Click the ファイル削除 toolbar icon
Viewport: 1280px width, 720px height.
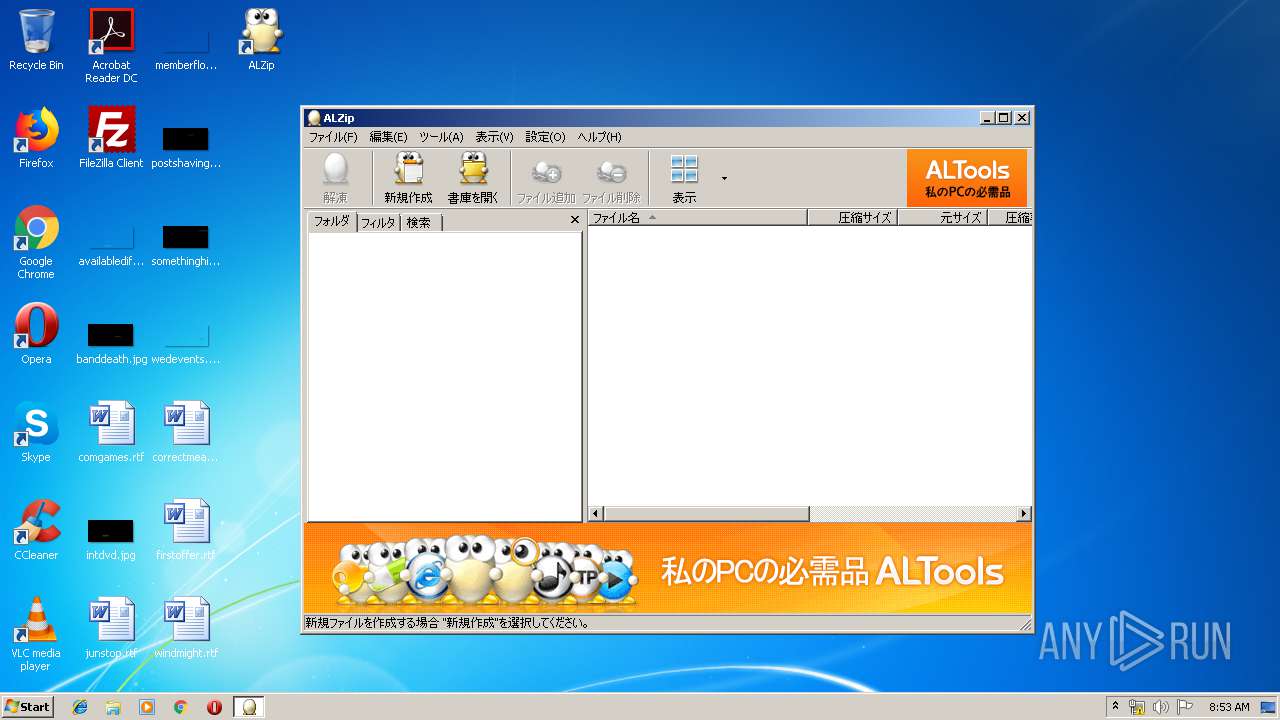coord(611,179)
